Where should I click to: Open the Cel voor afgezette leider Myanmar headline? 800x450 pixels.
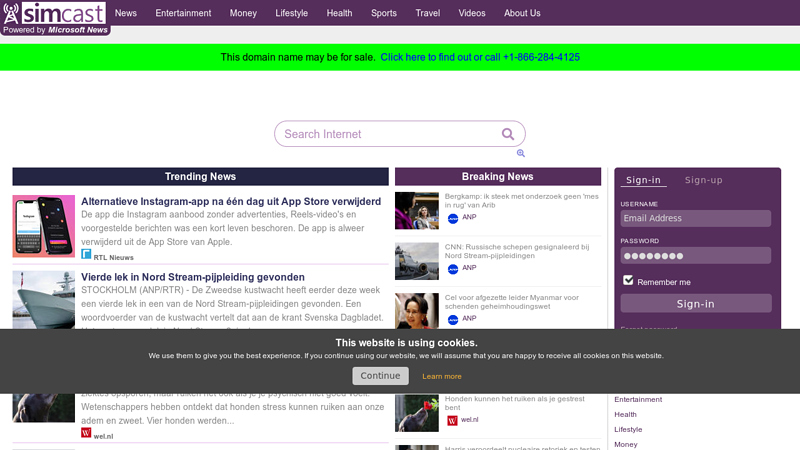pyautogui.click(x=512, y=302)
